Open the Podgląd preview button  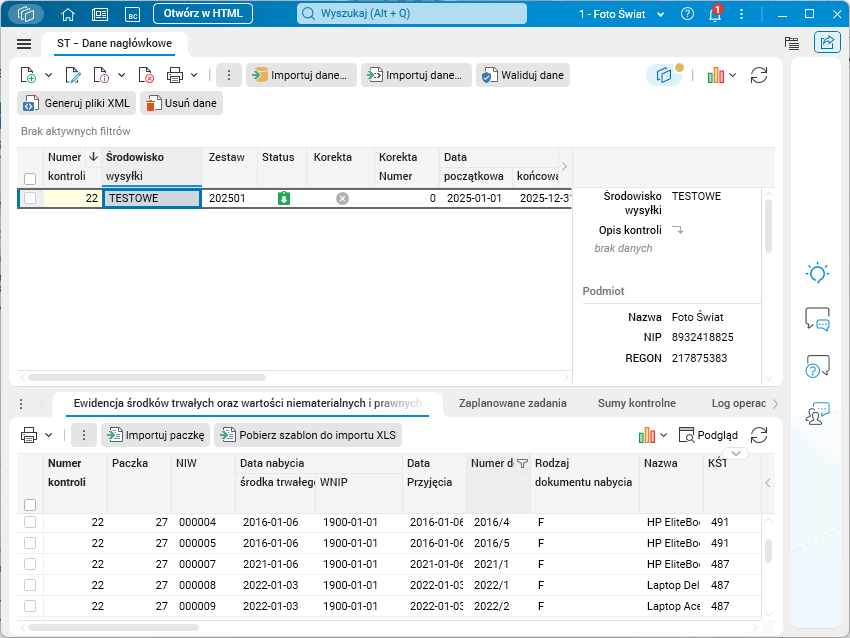[x=708, y=435]
